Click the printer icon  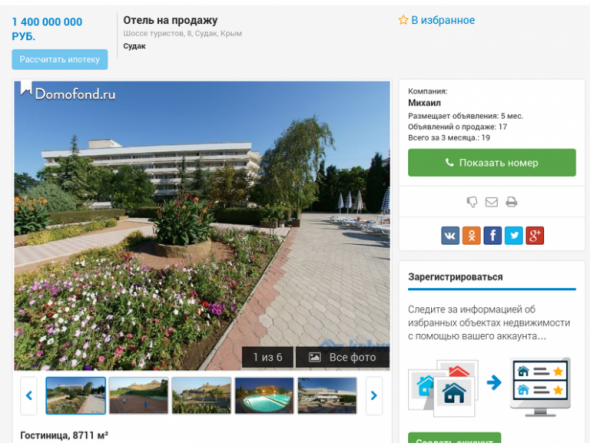point(511,202)
